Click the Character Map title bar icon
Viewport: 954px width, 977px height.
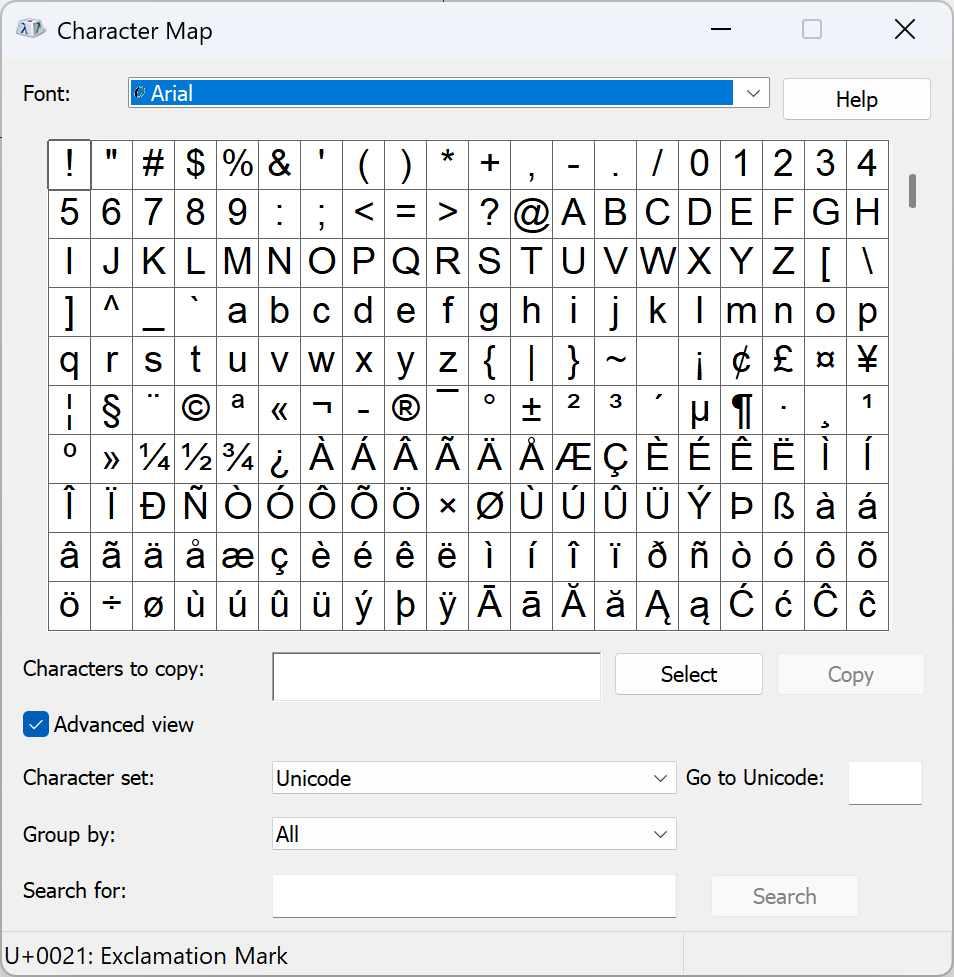click(29, 29)
